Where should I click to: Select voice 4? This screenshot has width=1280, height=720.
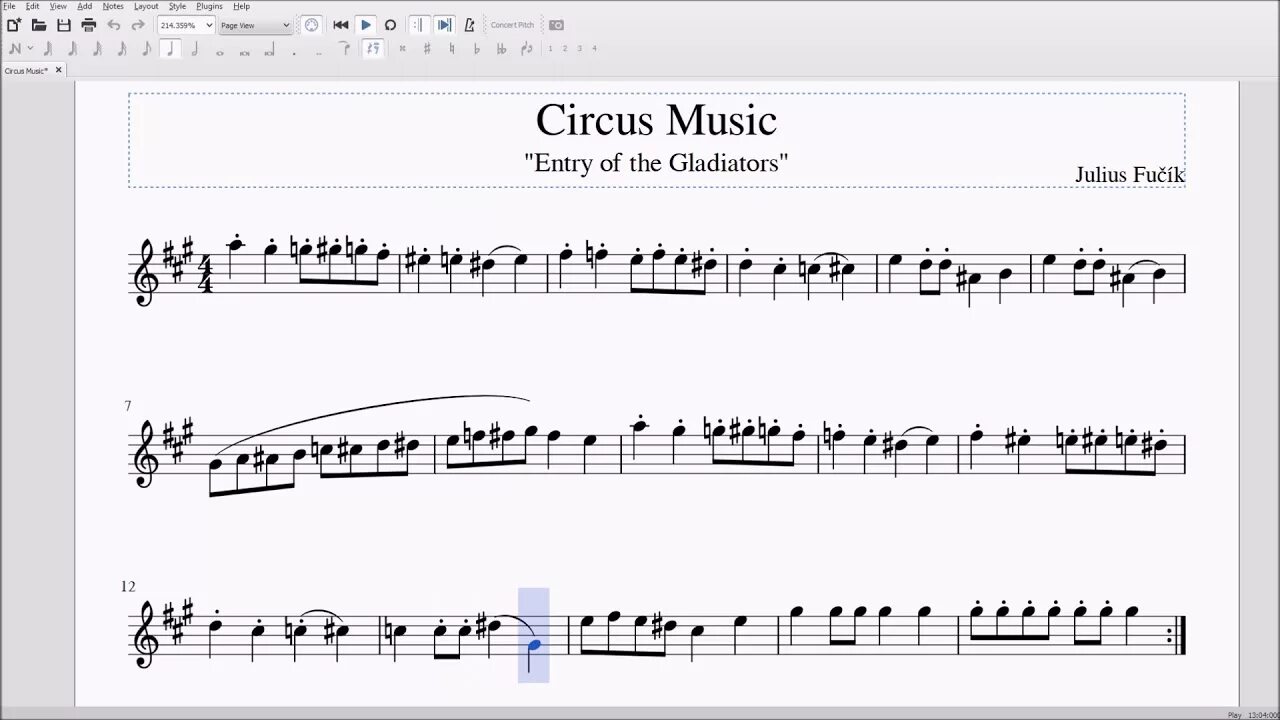click(595, 48)
